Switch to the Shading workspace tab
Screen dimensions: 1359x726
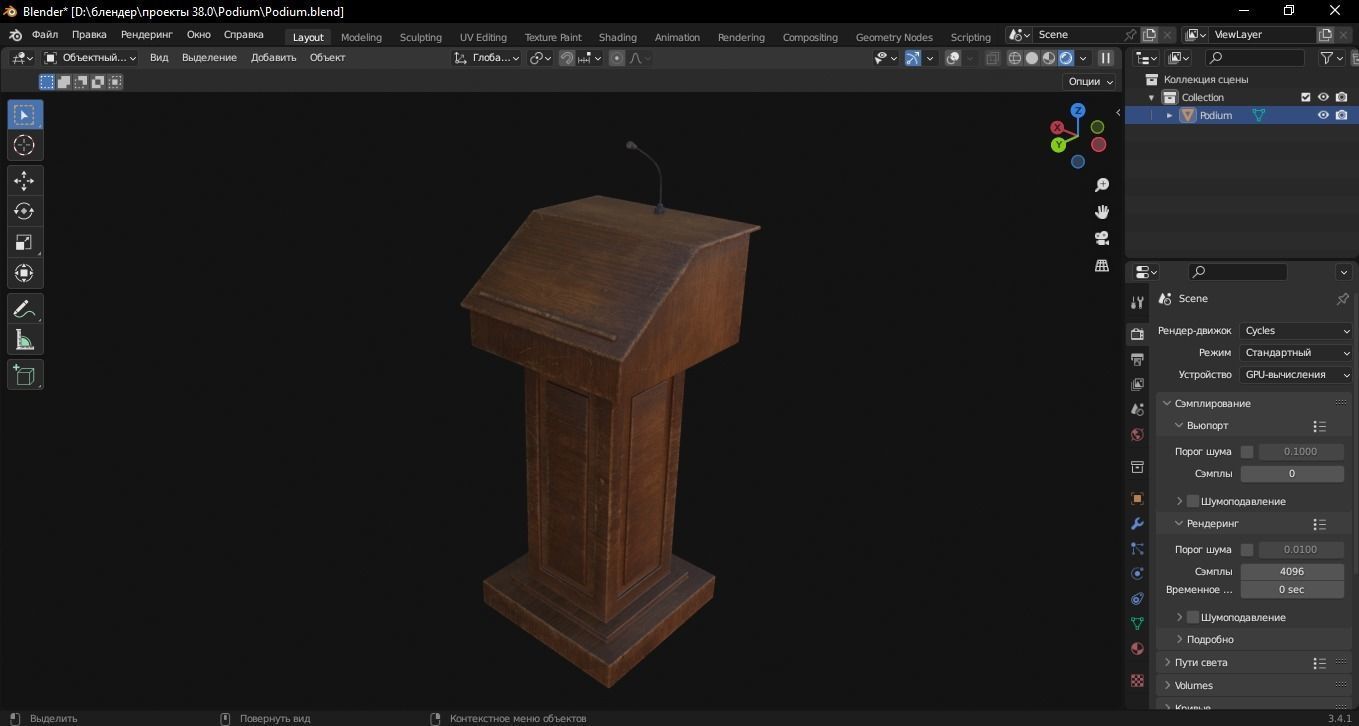pyautogui.click(x=617, y=37)
